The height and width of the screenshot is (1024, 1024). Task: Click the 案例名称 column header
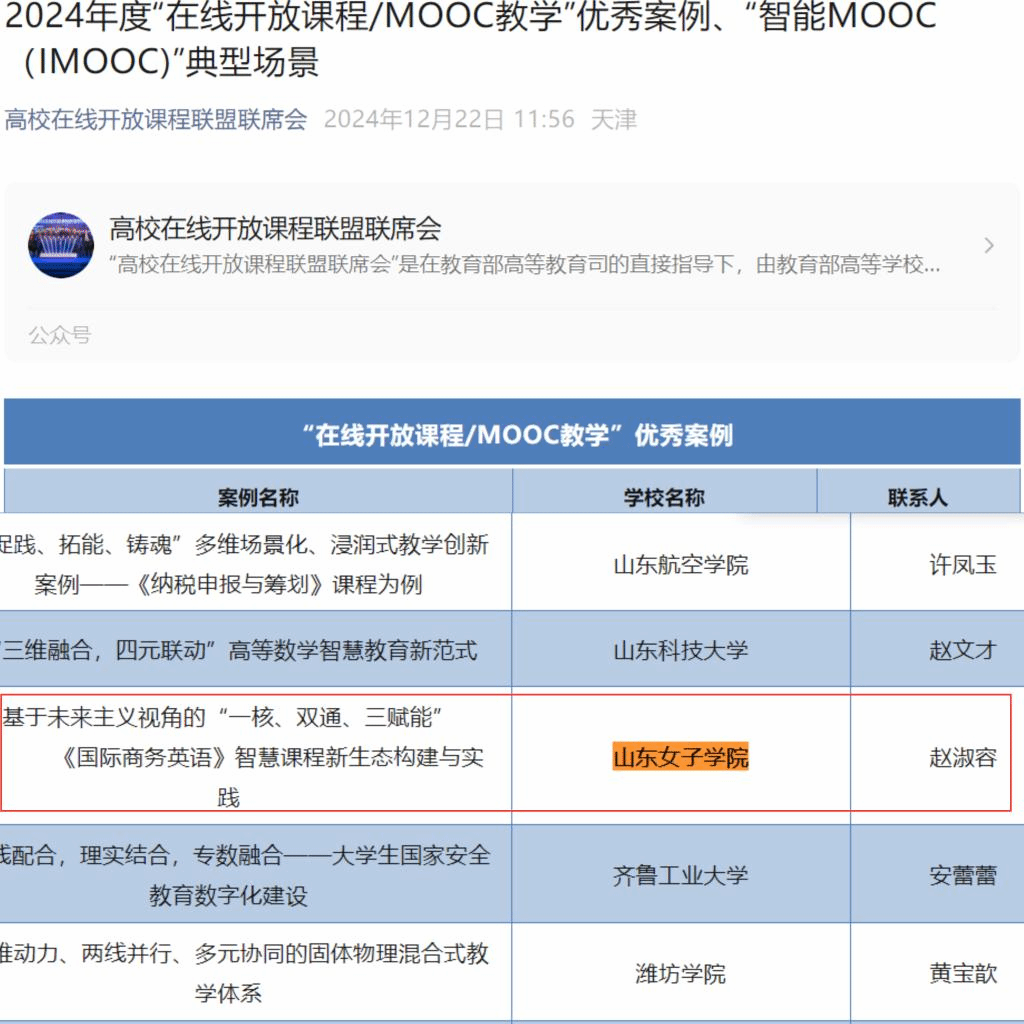coord(258,497)
